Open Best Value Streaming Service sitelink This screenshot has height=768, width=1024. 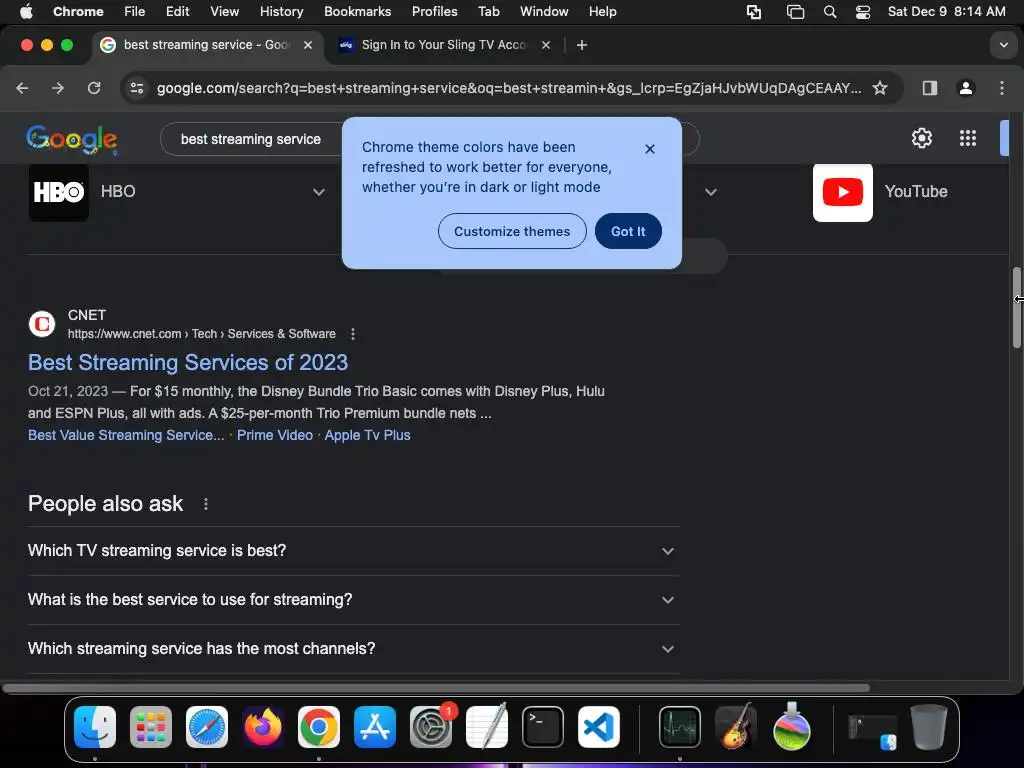coord(126,436)
